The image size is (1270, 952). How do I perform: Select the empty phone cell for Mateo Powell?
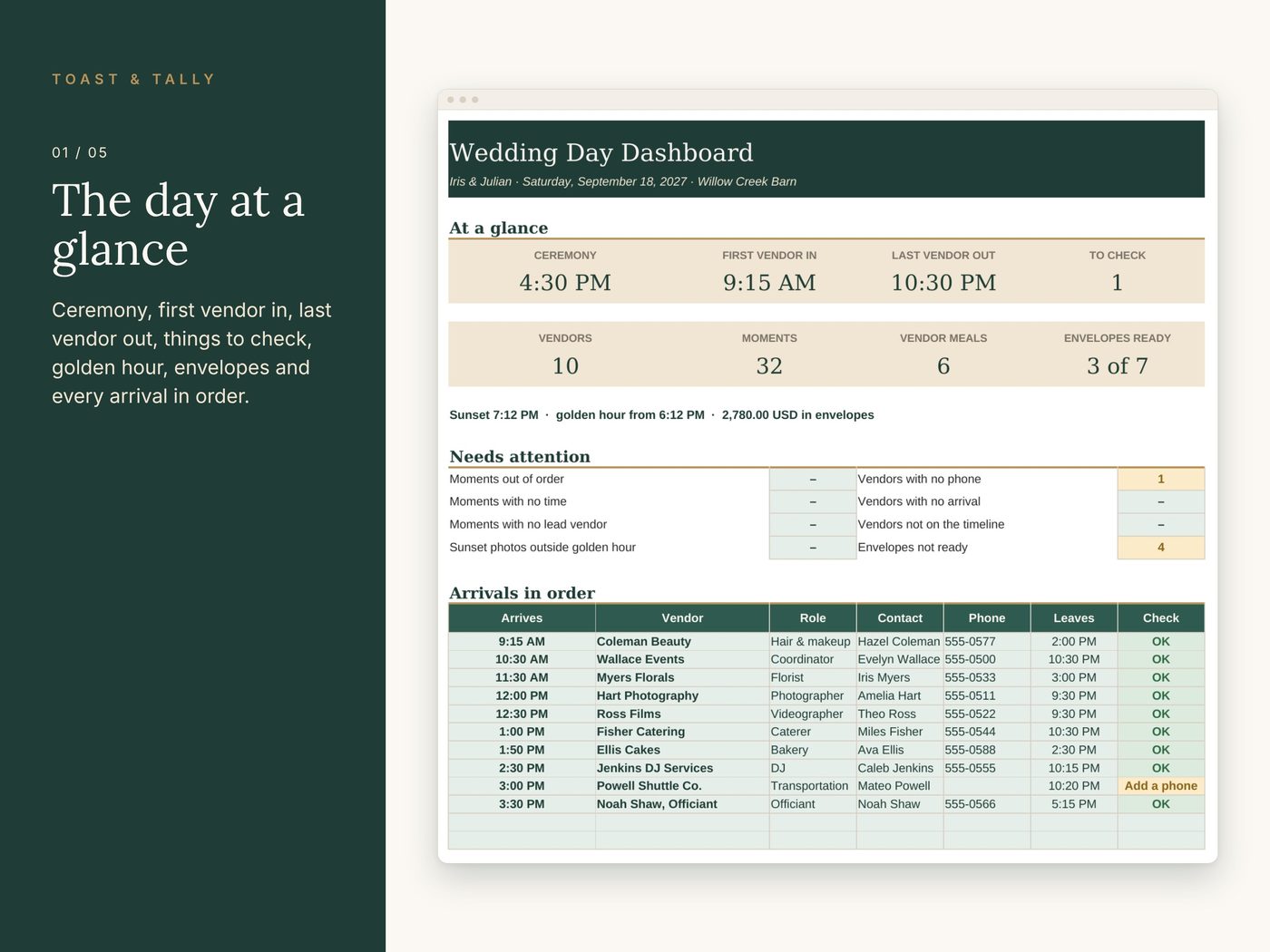pos(987,787)
